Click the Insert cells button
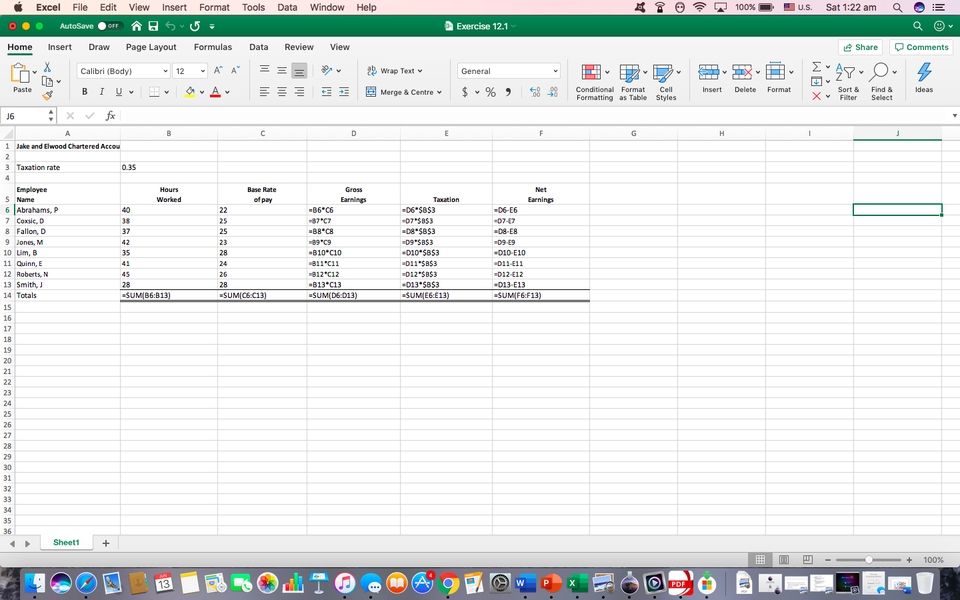The image size is (960, 600). (x=711, y=78)
